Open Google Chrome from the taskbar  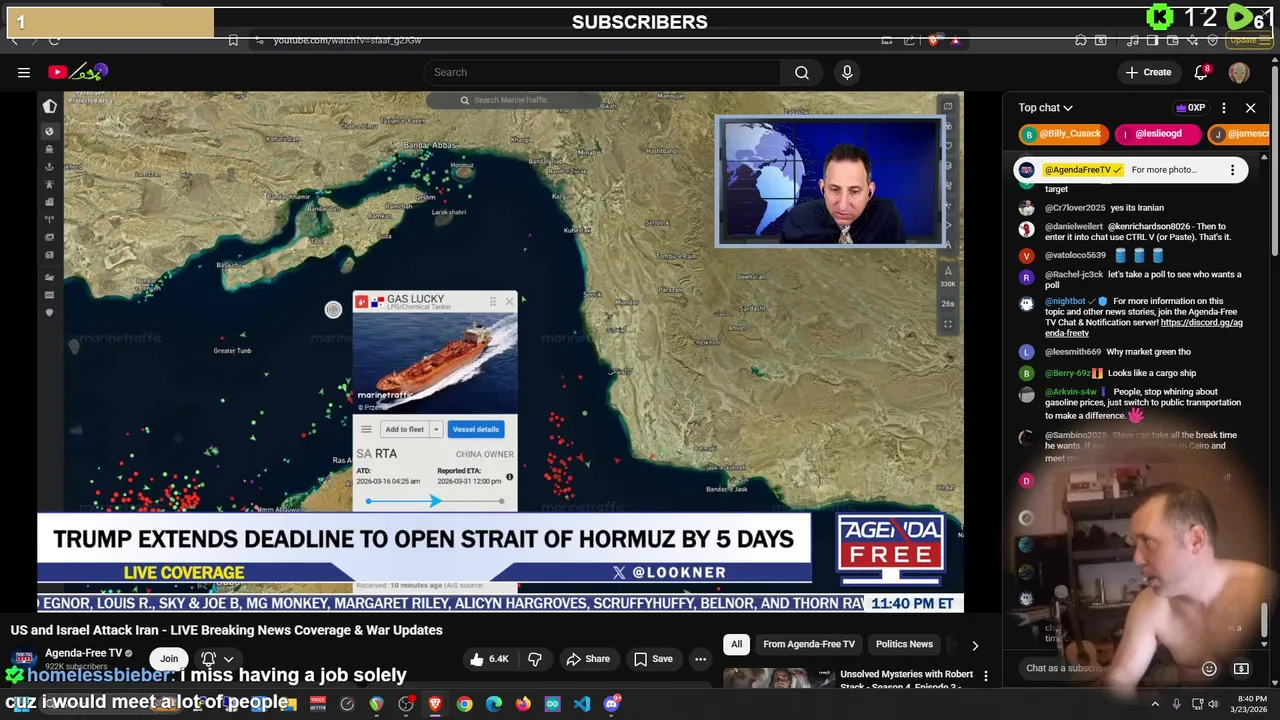pos(465,704)
